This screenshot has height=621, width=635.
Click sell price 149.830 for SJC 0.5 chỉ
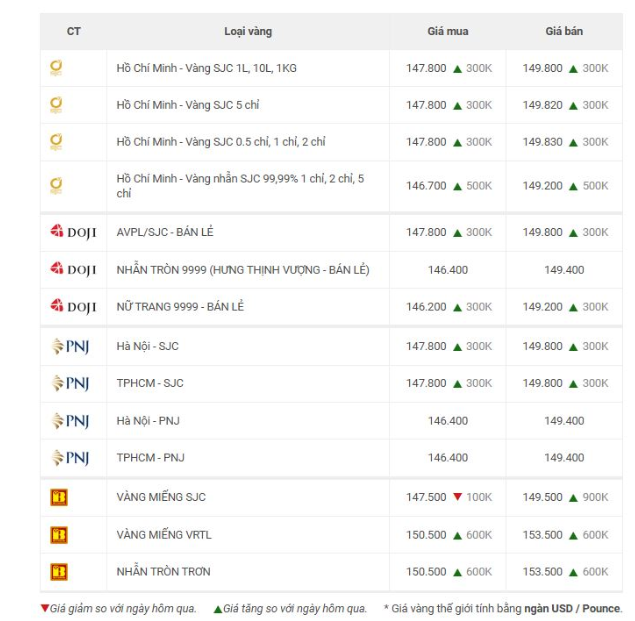point(542,142)
